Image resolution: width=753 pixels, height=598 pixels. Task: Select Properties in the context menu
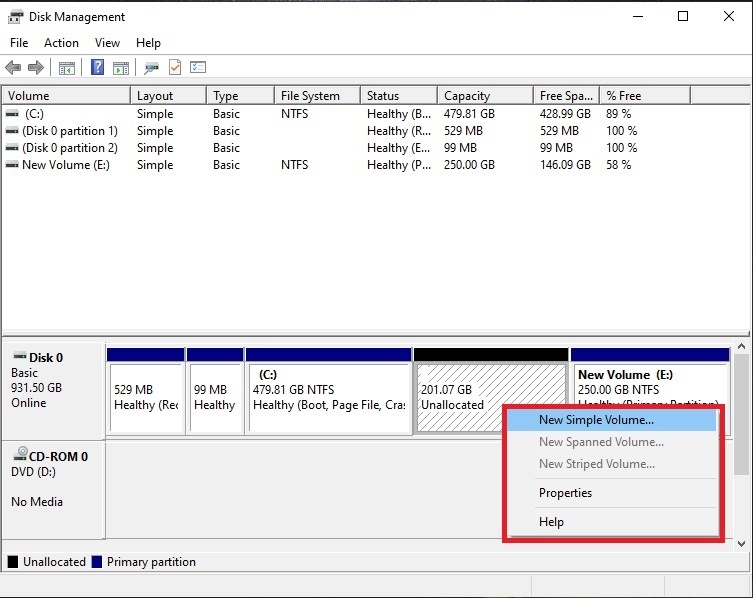pyautogui.click(x=565, y=493)
